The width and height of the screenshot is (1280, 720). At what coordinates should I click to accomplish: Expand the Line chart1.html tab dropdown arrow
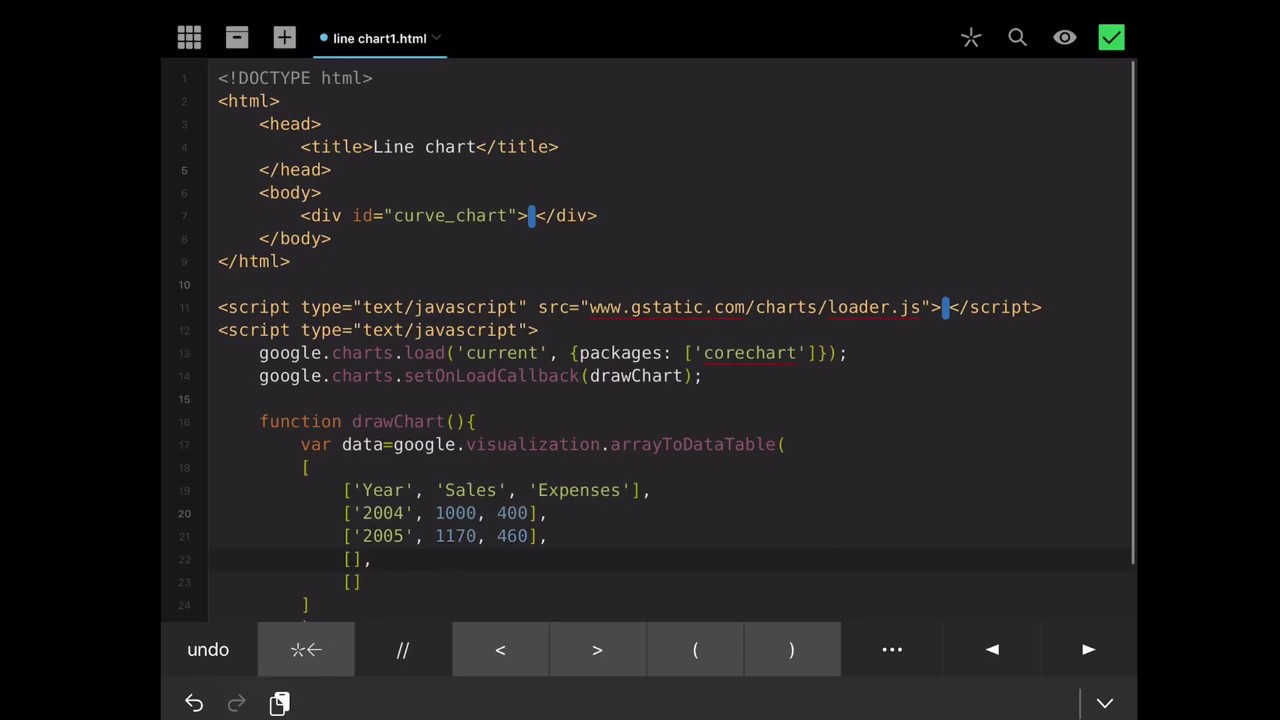pos(437,38)
